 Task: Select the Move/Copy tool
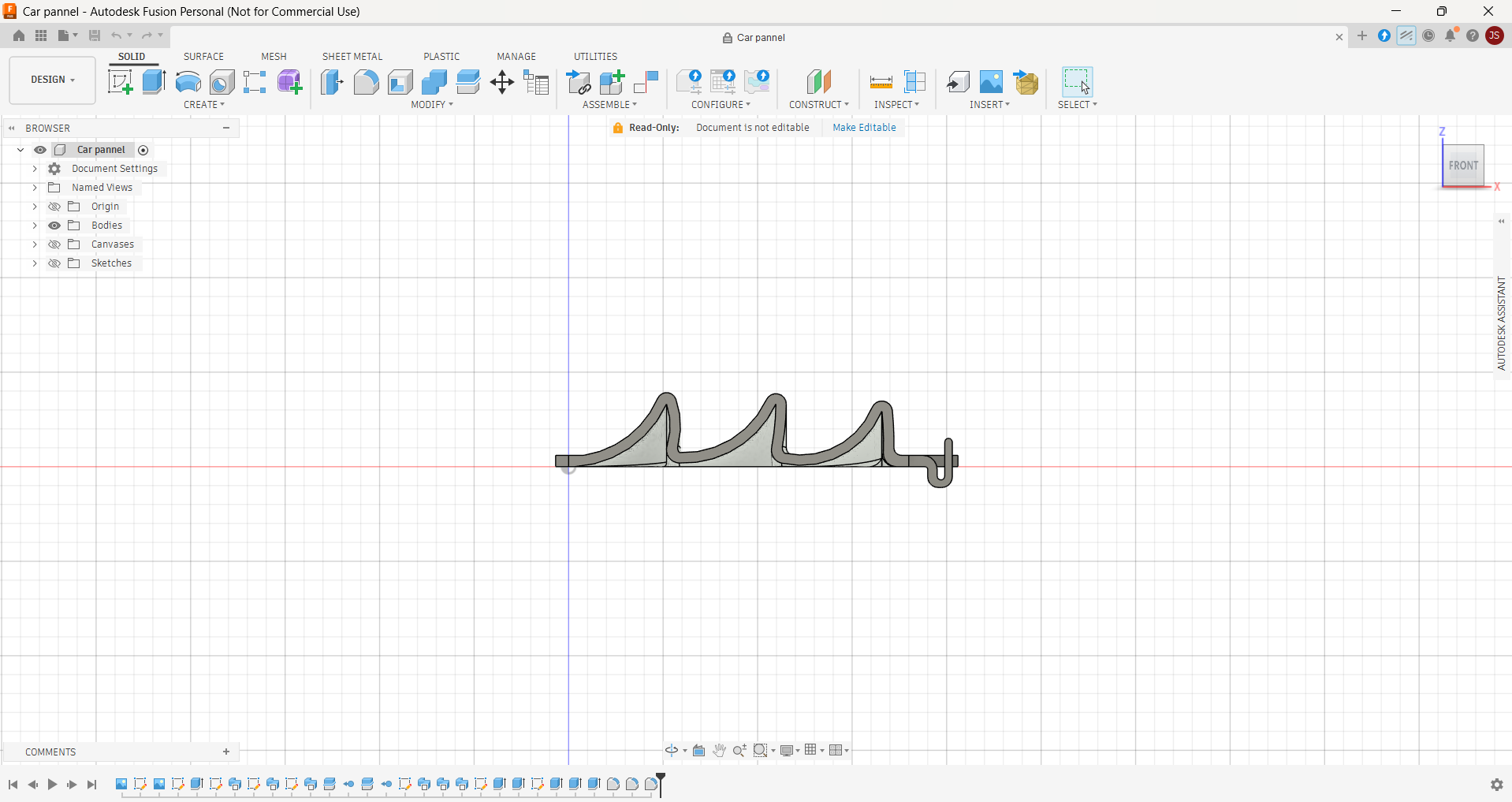tap(502, 82)
